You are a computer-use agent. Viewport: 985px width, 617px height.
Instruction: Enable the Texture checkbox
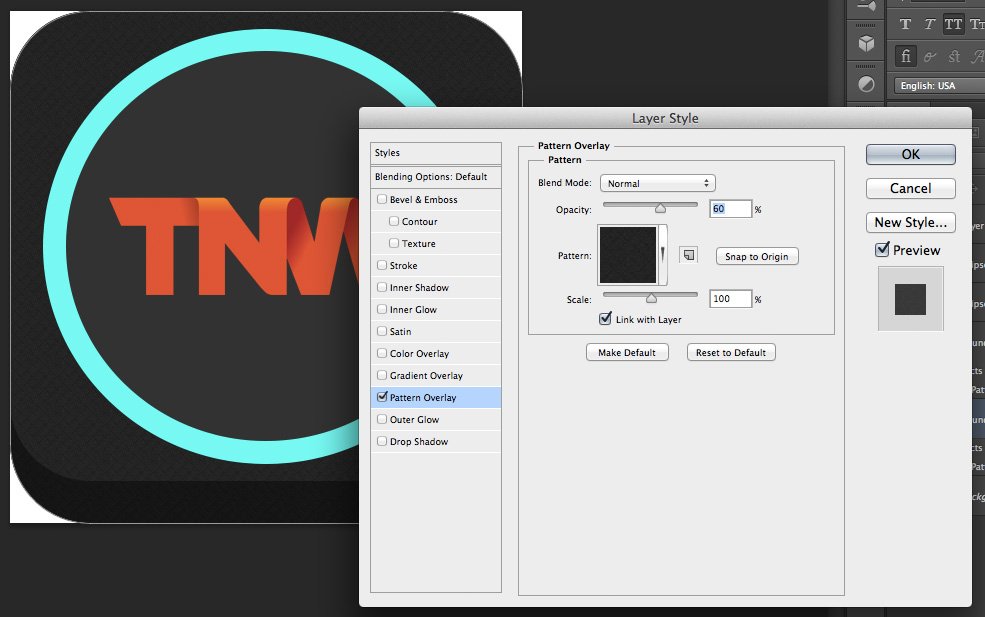[394, 243]
